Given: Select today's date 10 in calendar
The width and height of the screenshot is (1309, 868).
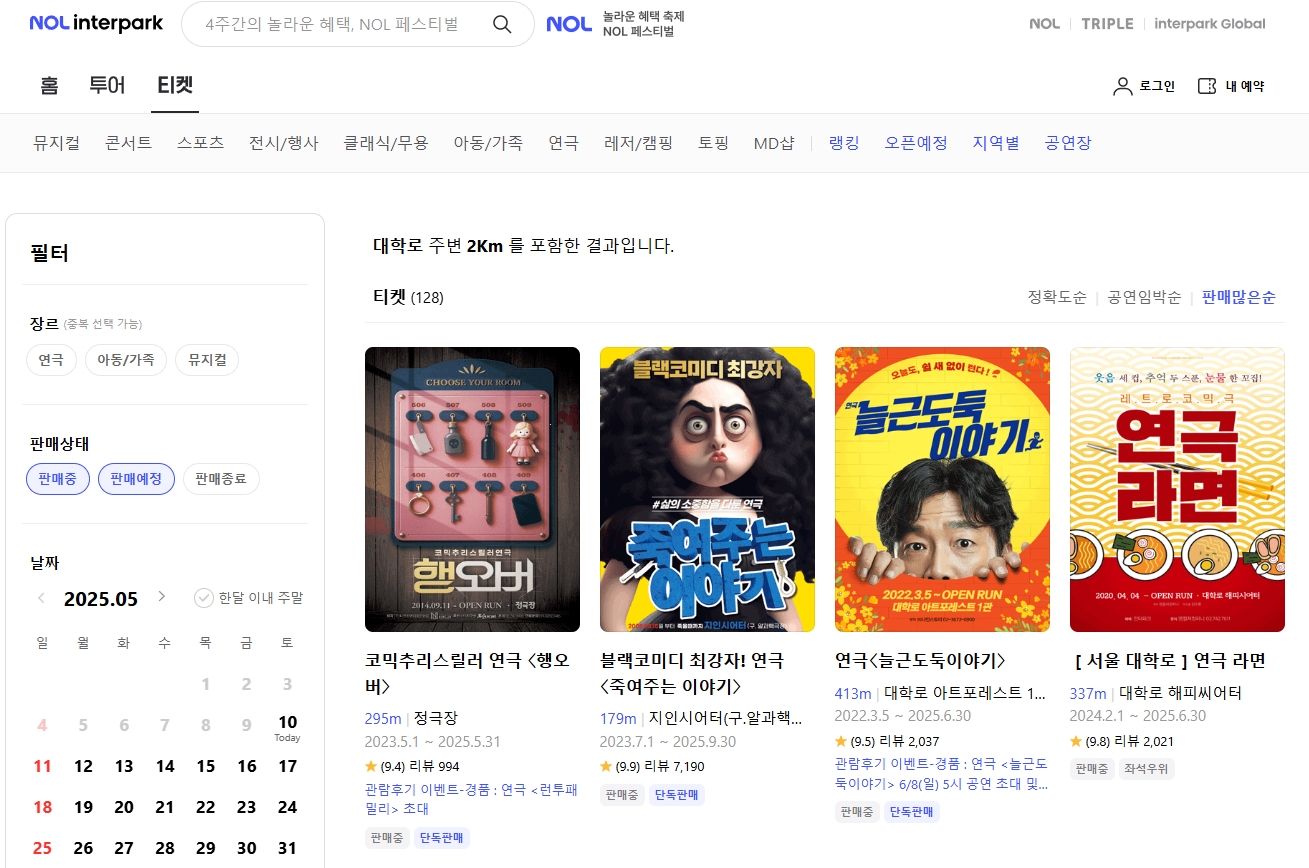Looking at the screenshot, I should (287, 722).
